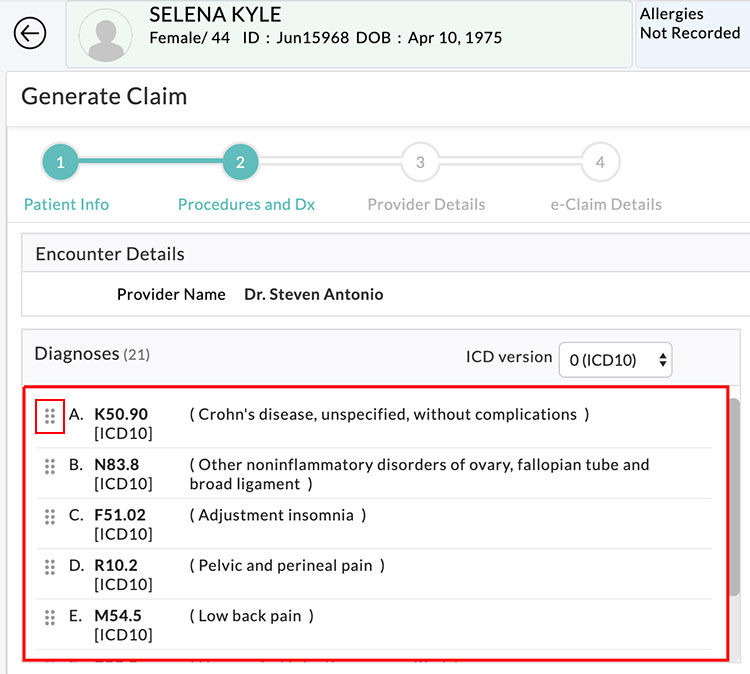Open the Provider Details step label

426,204
